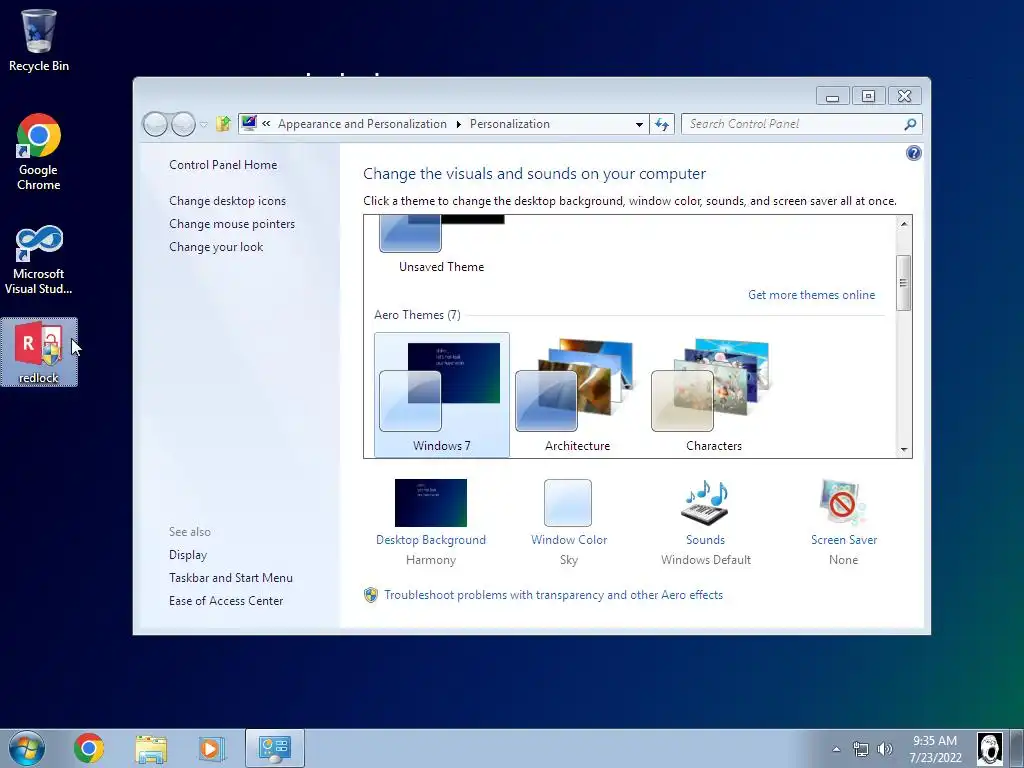1024x768 pixels.
Task: Expand the breadcrumb arrow after Appearance and Personalization
Action: tap(458, 124)
